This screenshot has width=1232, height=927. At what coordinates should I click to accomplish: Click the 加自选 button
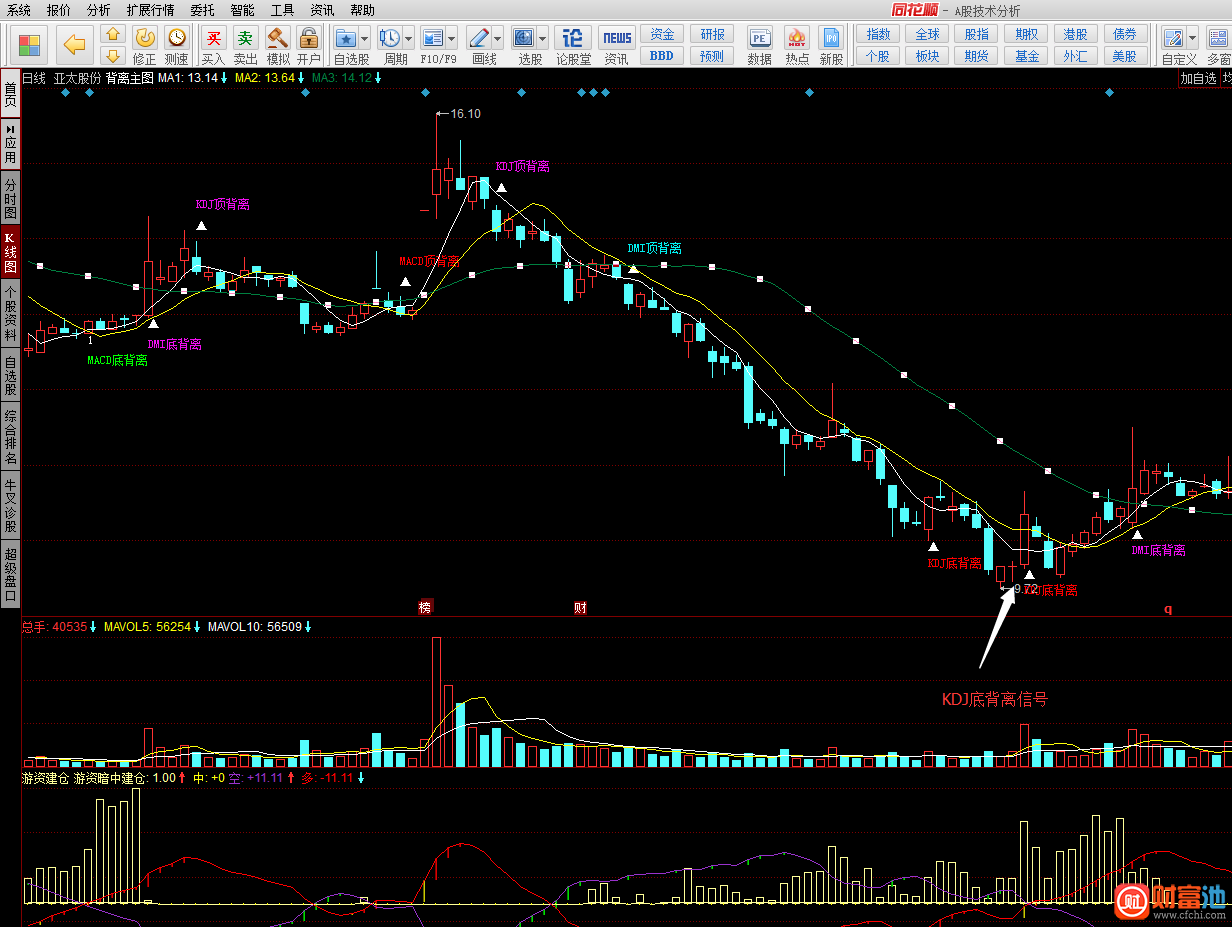pos(1198,78)
